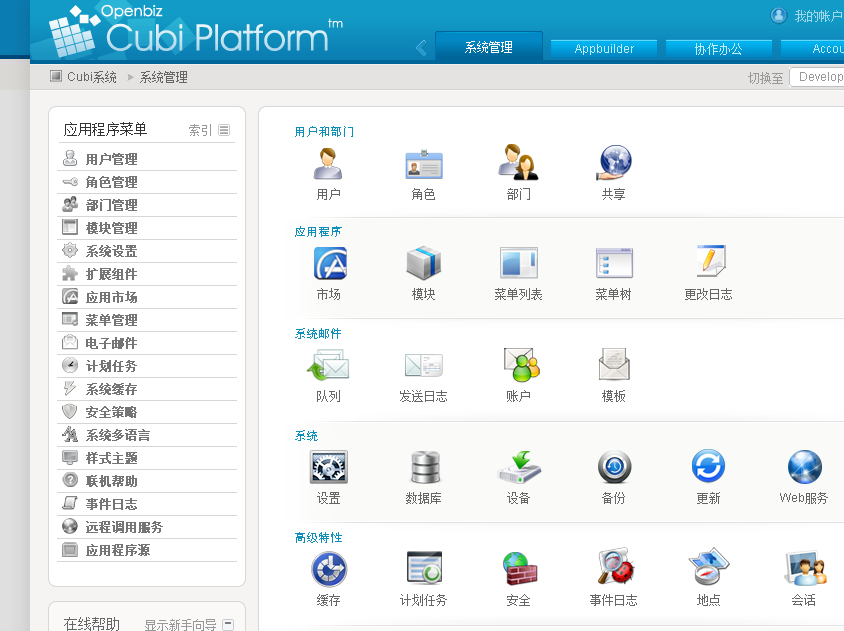Switch to the Appbuilder tab
Viewport: 844px width, 631px height.
pos(604,49)
